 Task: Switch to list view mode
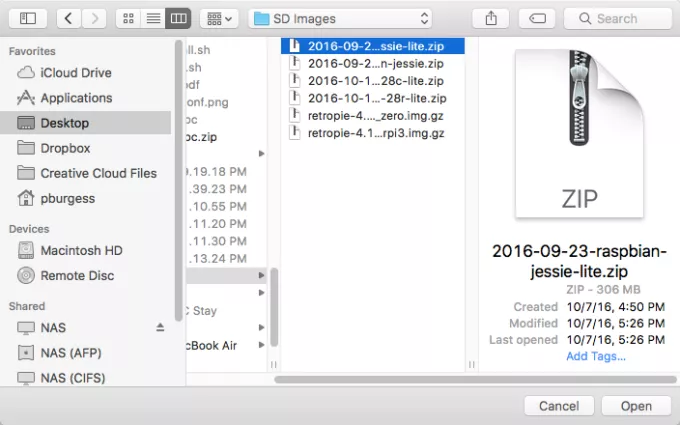click(x=153, y=18)
